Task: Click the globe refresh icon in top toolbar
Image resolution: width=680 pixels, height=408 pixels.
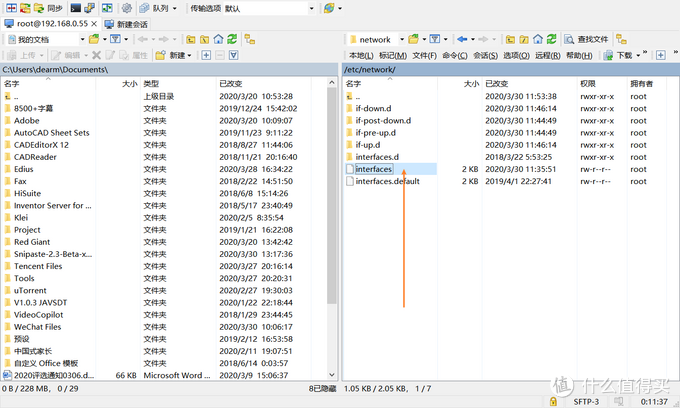Action: pyautogui.click(x=329, y=8)
